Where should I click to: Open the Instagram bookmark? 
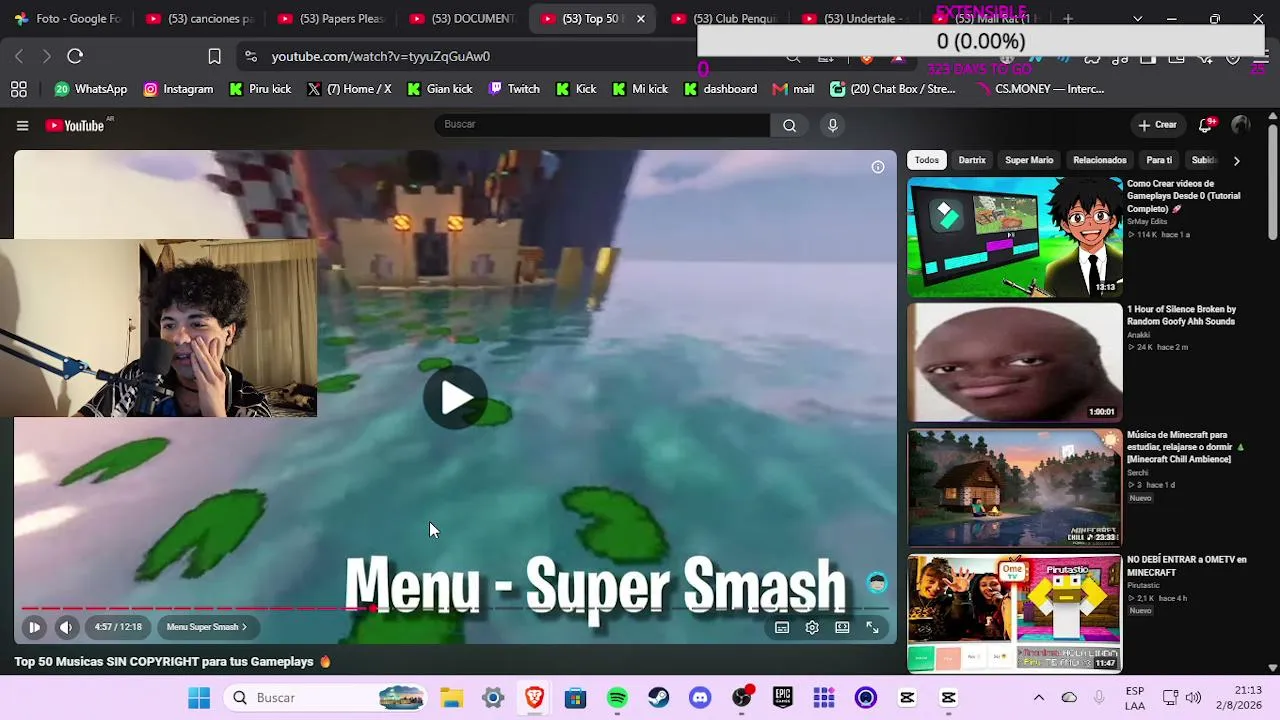tap(178, 89)
